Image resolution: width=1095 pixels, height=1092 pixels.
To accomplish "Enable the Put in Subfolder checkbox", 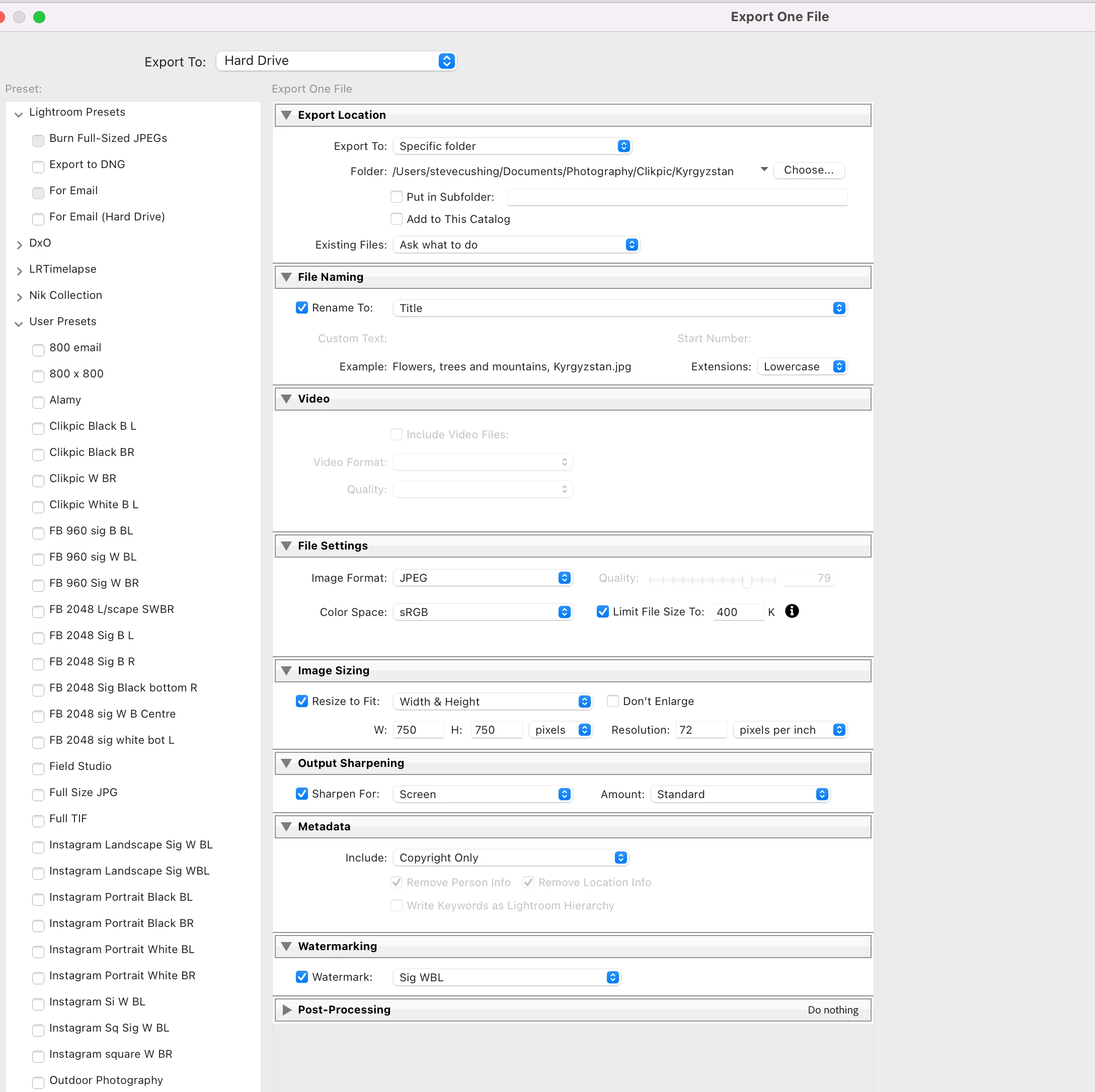I will [x=396, y=197].
